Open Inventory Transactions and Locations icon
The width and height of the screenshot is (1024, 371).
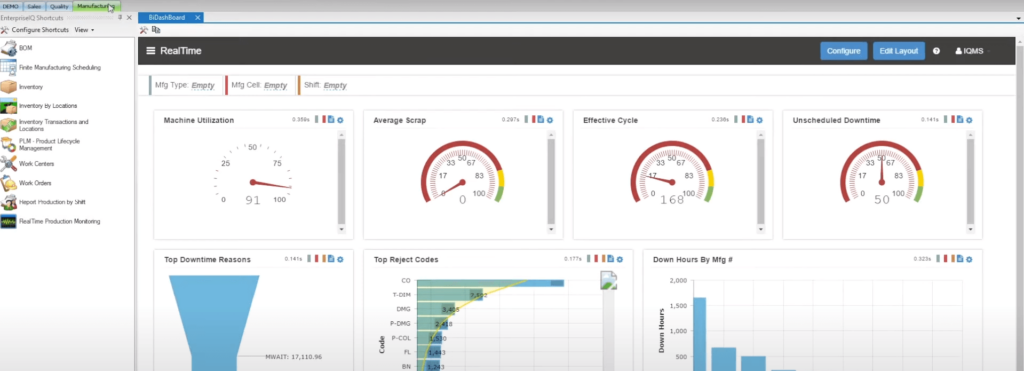click(8, 125)
